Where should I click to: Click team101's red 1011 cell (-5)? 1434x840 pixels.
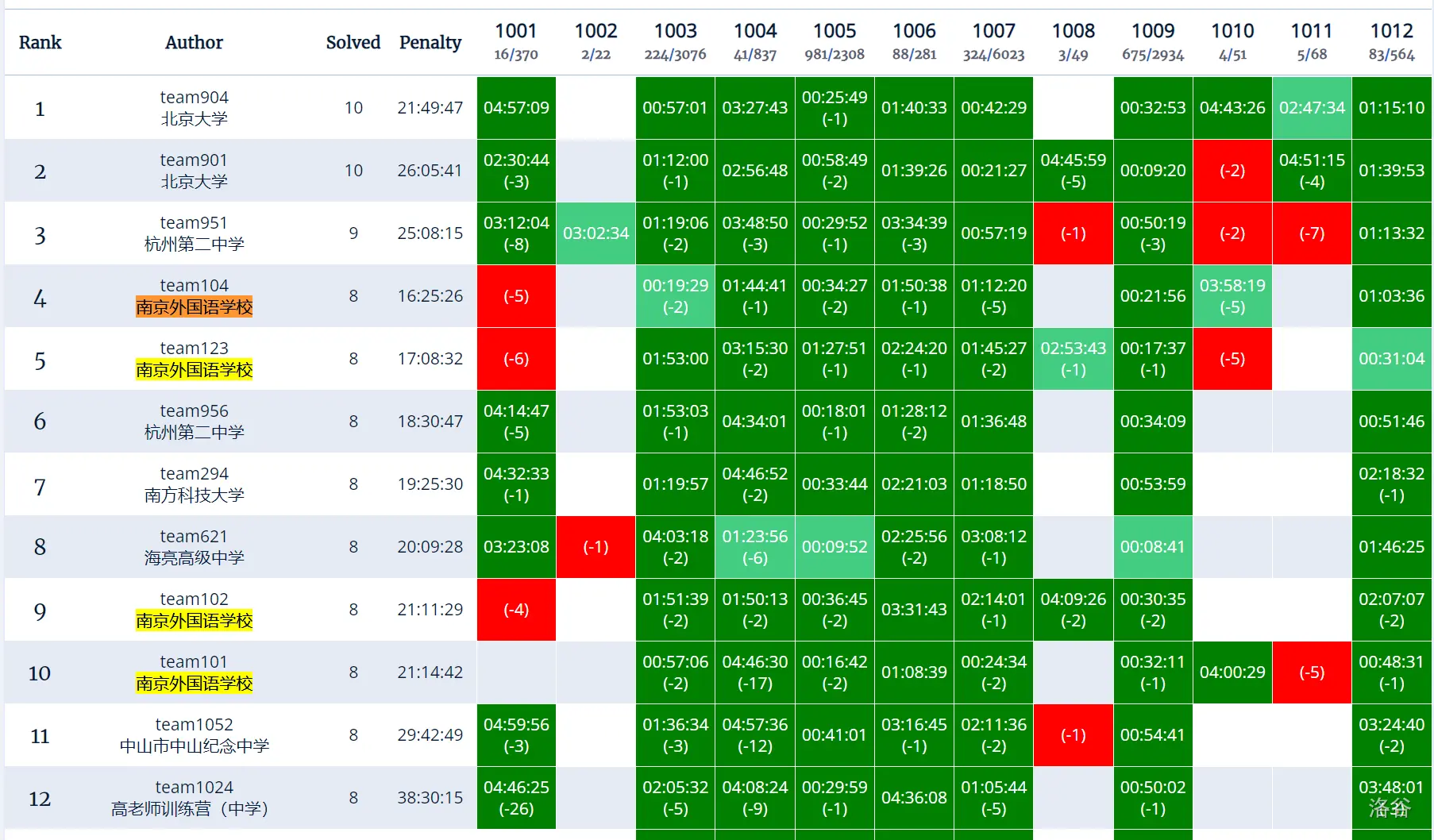[x=1312, y=672]
